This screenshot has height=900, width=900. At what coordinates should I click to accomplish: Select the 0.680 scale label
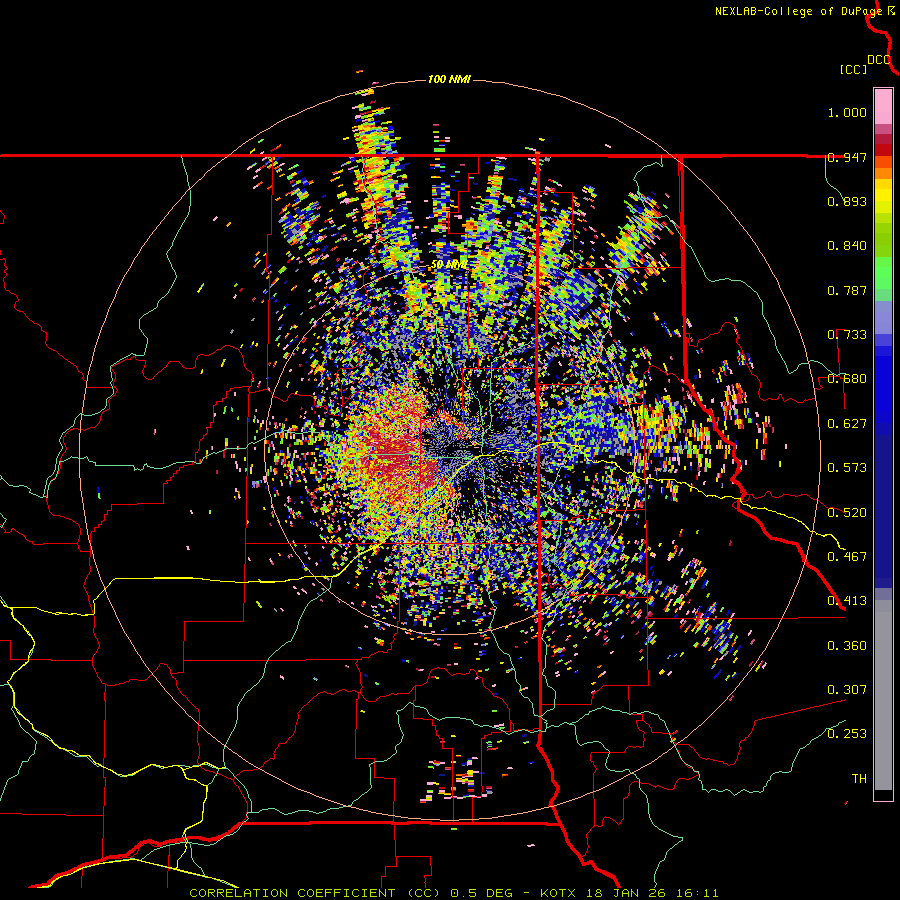[847, 379]
